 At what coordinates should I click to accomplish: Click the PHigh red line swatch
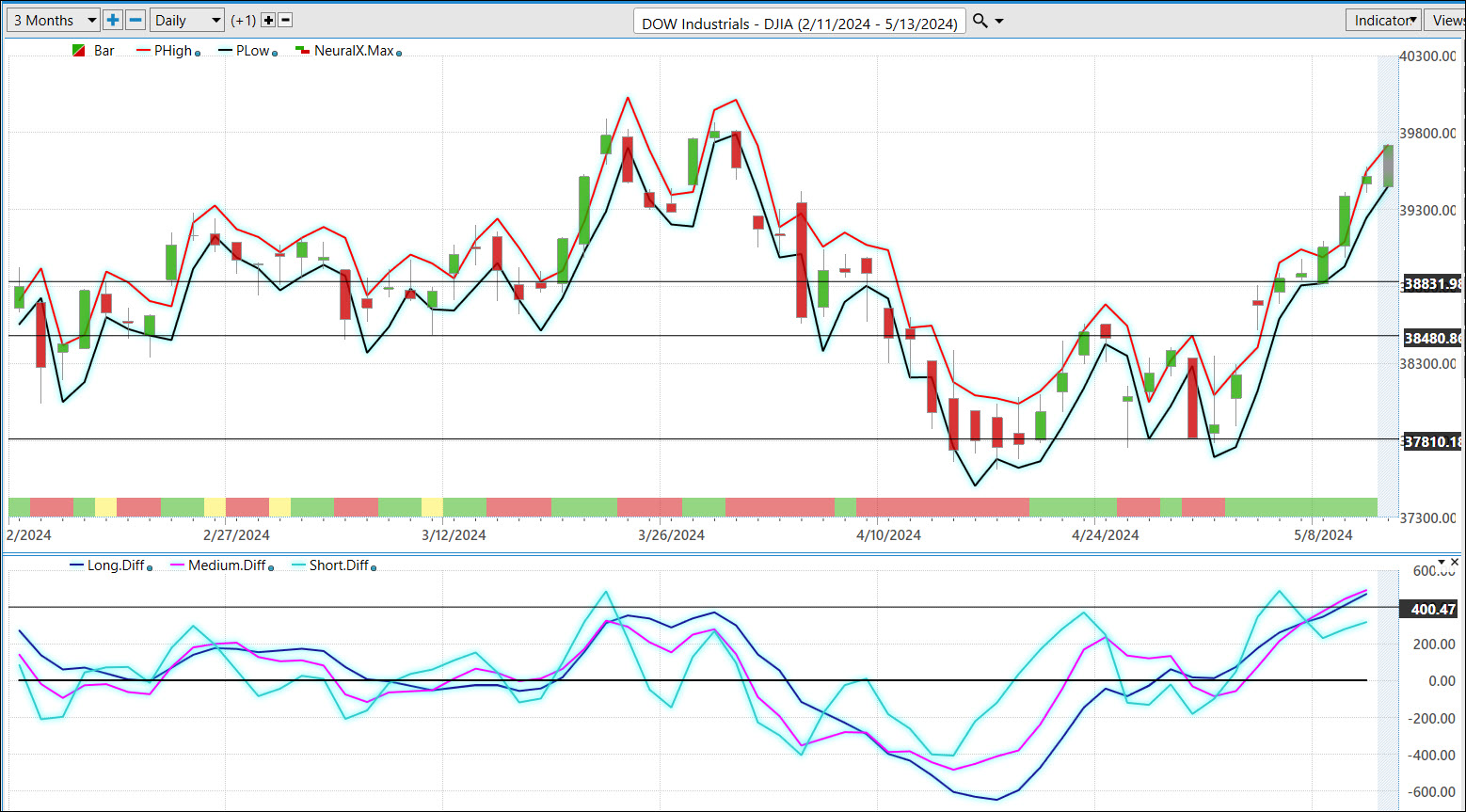click(144, 51)
